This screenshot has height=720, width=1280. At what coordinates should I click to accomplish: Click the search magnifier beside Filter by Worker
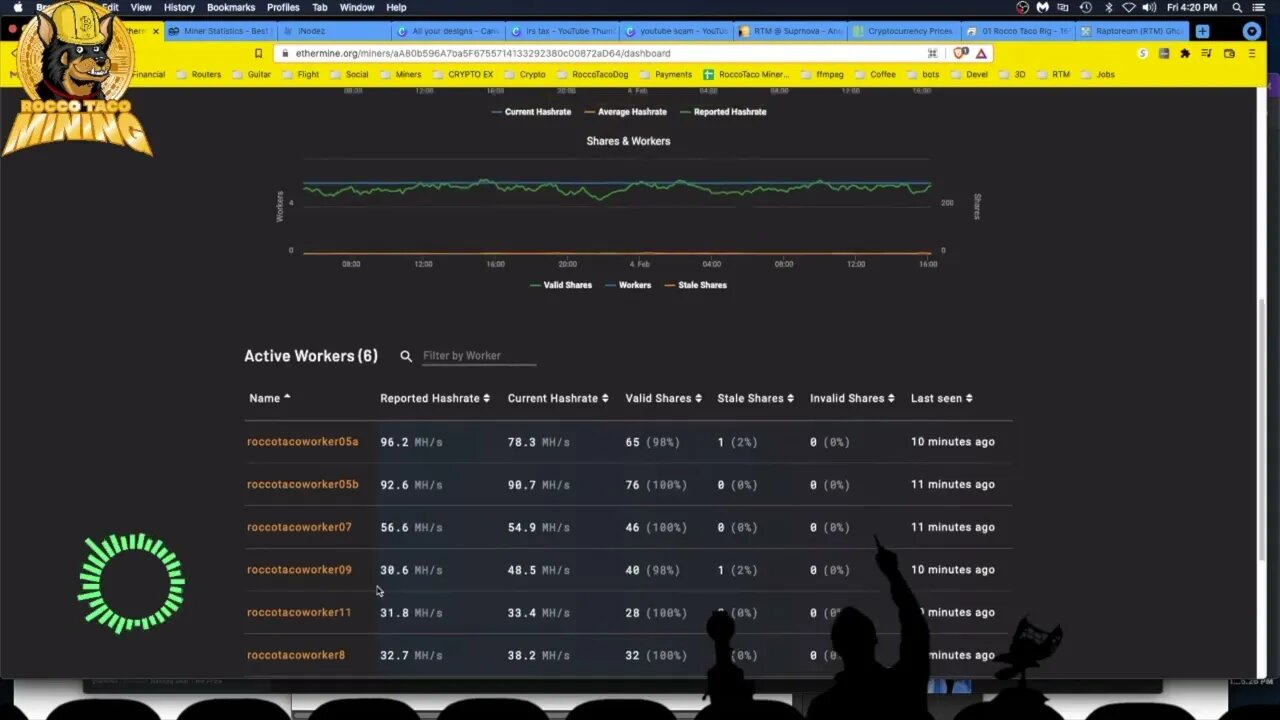coord(406,356)
